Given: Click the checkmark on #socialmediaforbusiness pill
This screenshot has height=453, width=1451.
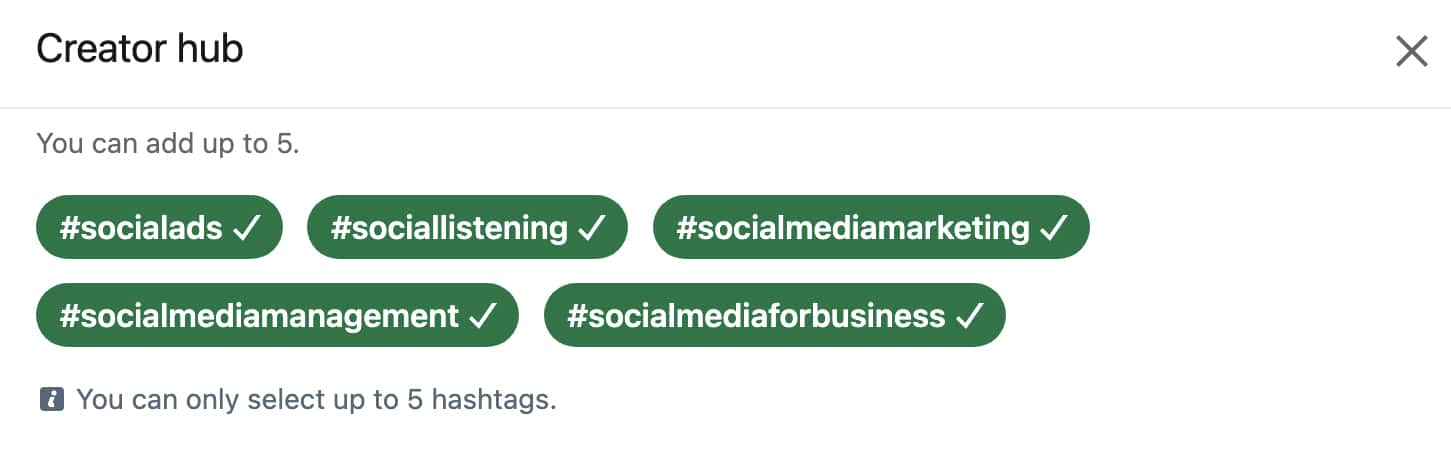Looking at the screenshot, I should pyautogui.click(x=968, y=317).
